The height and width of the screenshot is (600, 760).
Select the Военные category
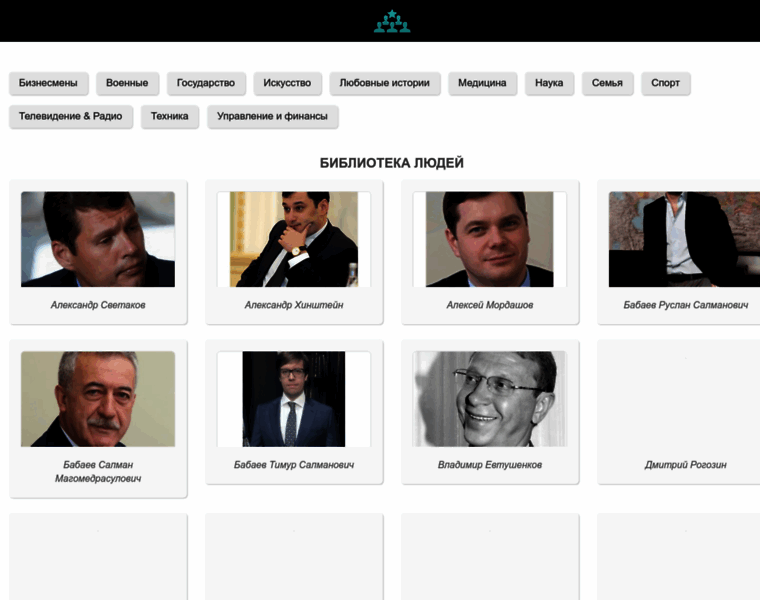tap(127, 83)
